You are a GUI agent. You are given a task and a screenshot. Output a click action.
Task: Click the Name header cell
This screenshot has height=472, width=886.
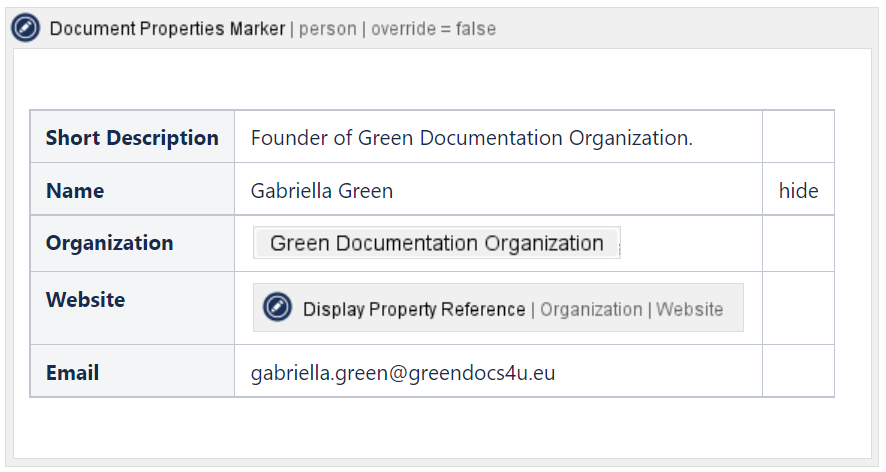click(x=75, y=191)
